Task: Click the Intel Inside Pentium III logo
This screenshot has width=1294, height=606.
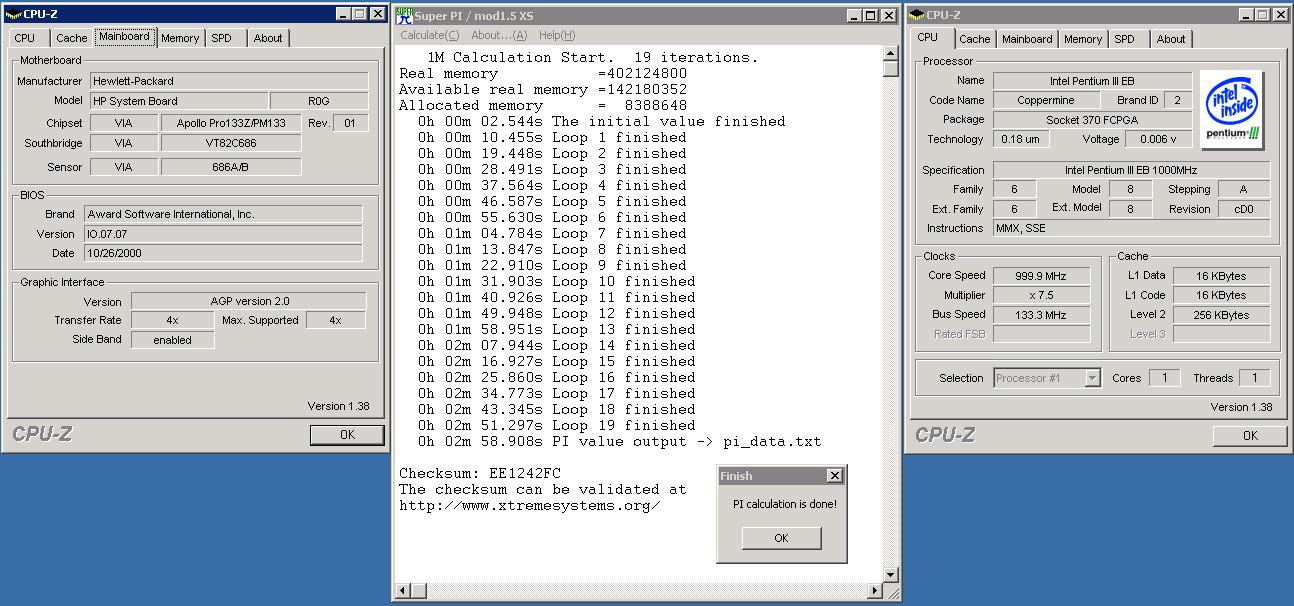Action: pos(1231,111)
